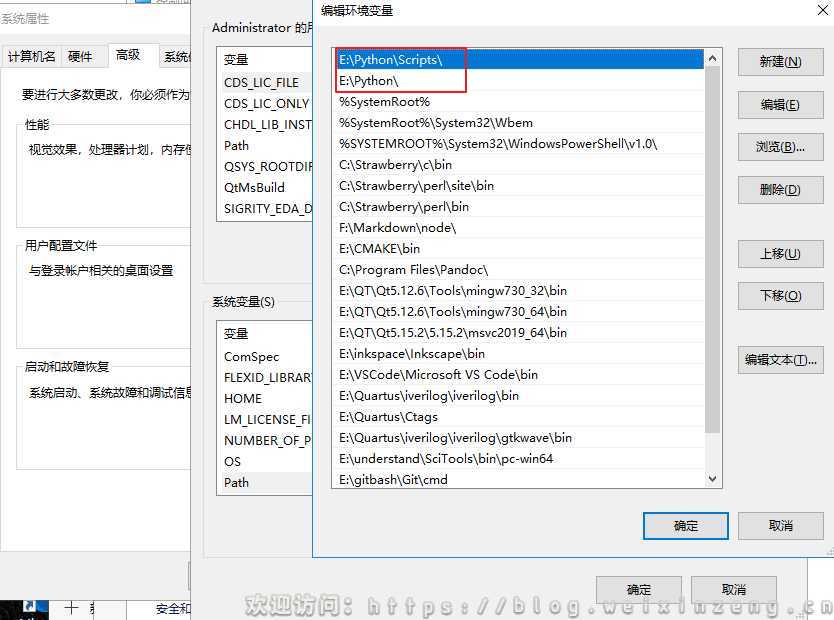This screenshot has height=620, width=834.
Task: Select the gtkwave\bin path entry
Action: click(x=519, y=438)
